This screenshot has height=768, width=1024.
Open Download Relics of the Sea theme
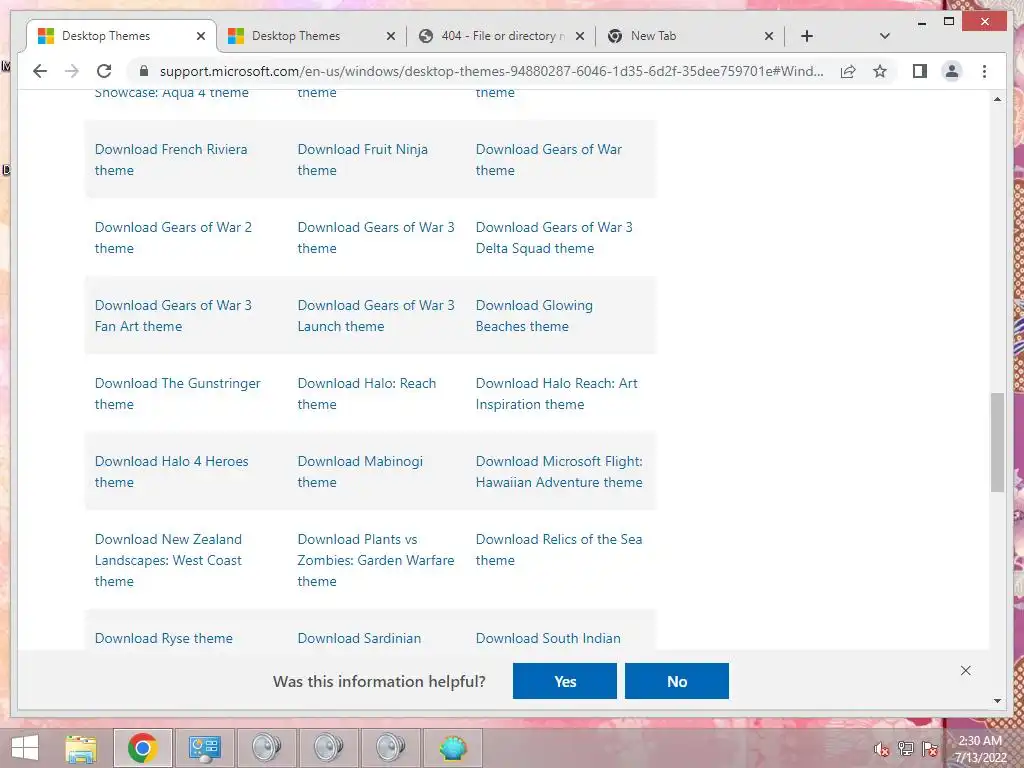click(x=559, y=550)
